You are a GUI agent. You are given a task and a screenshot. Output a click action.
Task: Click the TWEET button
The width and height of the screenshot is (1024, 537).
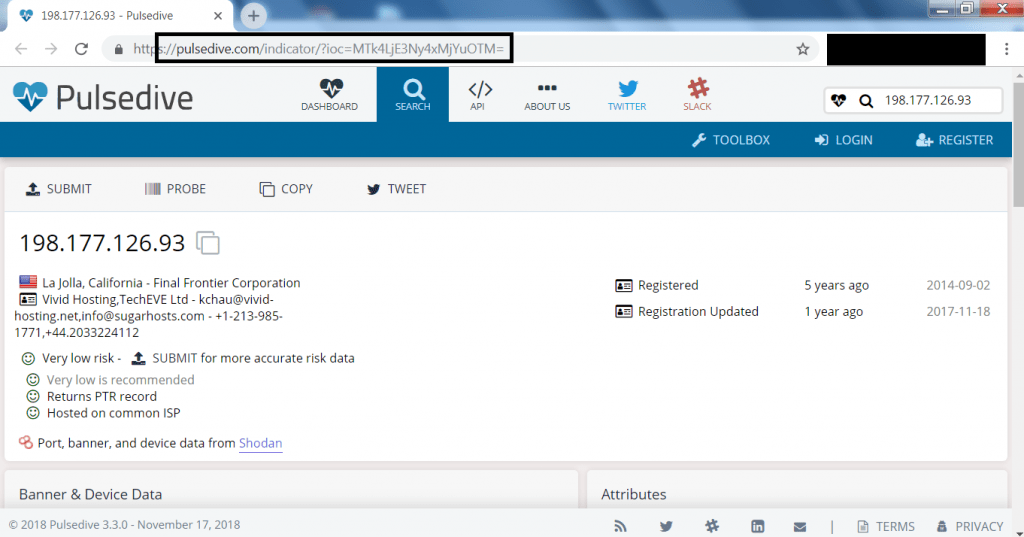click(396, 189)
